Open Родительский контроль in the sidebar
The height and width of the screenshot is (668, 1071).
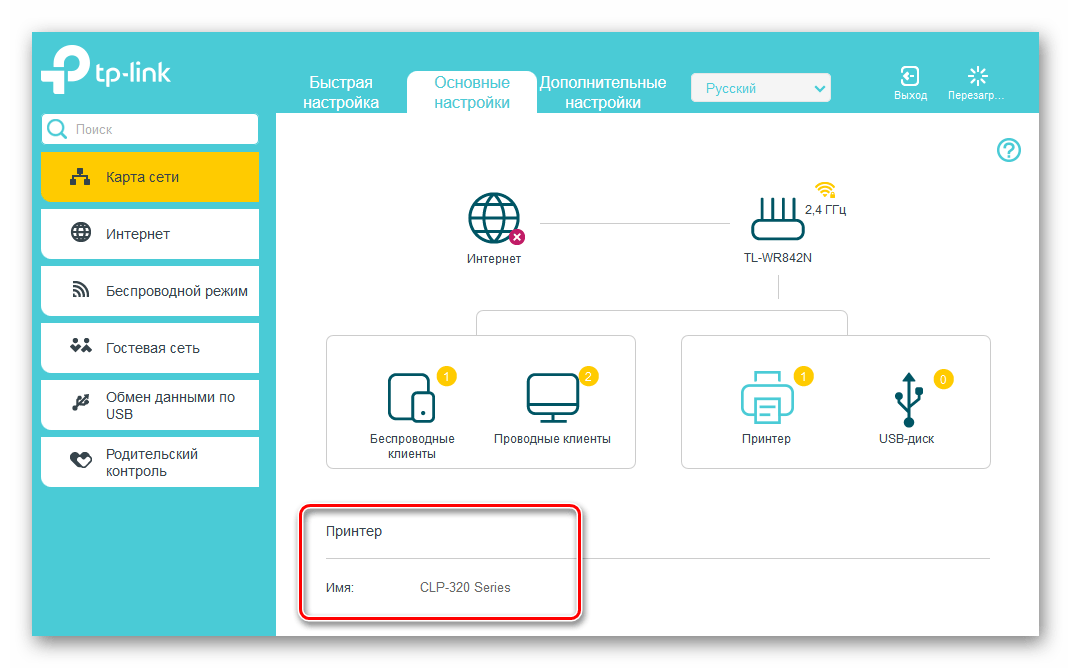pyautogui.click(x=150, y=462)
